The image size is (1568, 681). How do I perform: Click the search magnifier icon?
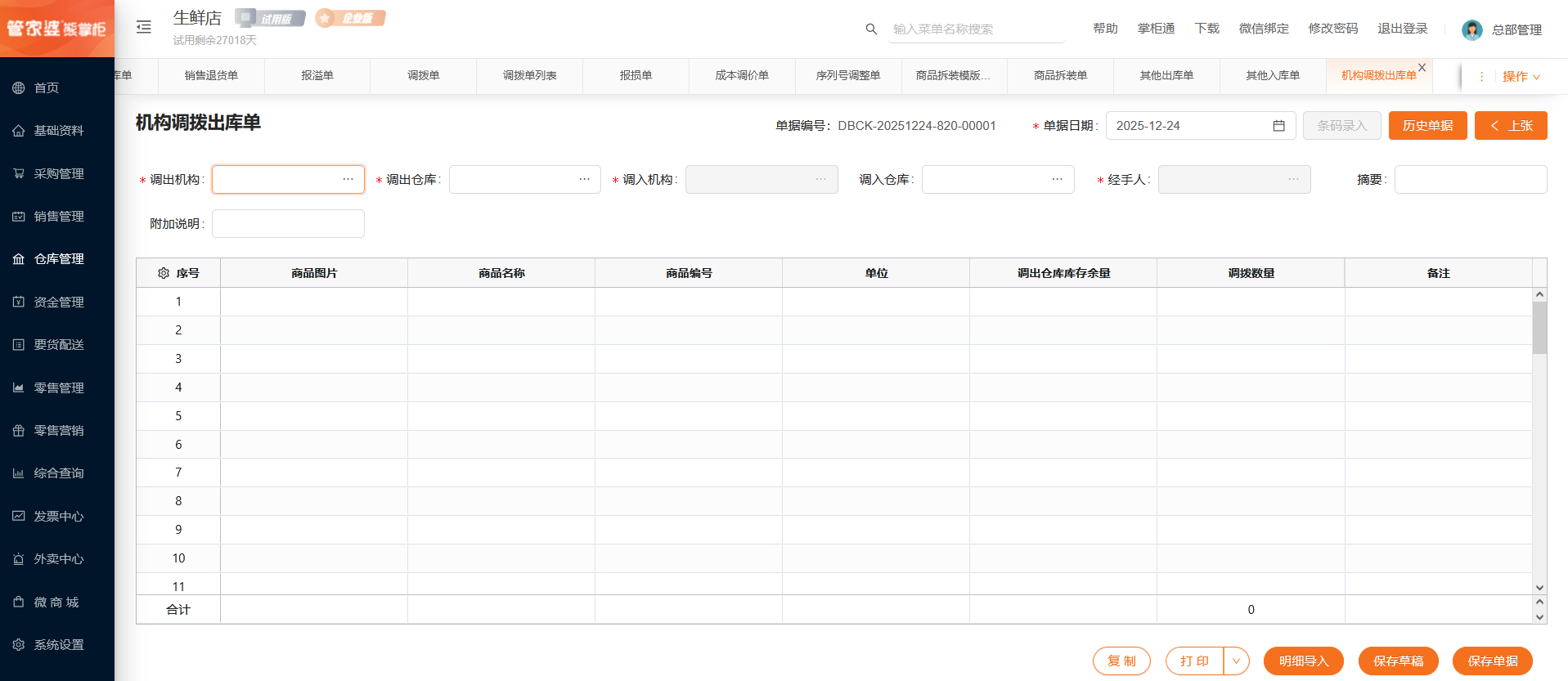pos(871,29)
